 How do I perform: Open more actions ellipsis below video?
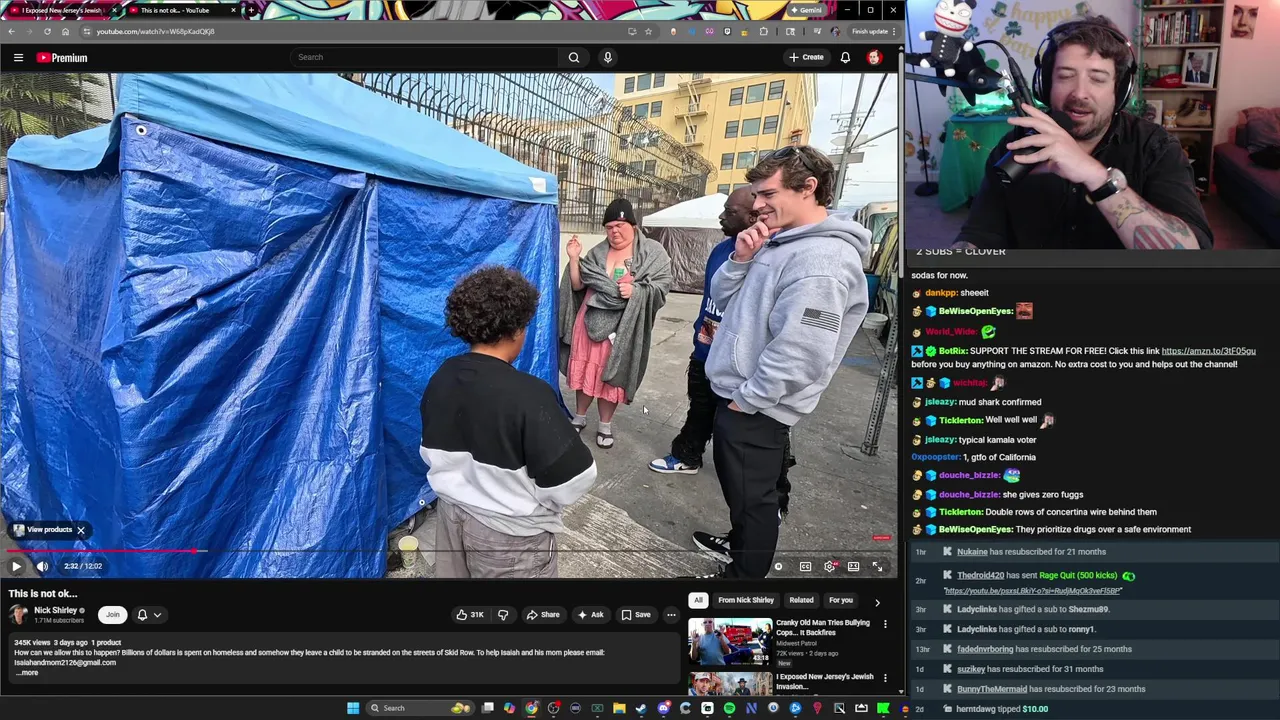coord(671,615)
